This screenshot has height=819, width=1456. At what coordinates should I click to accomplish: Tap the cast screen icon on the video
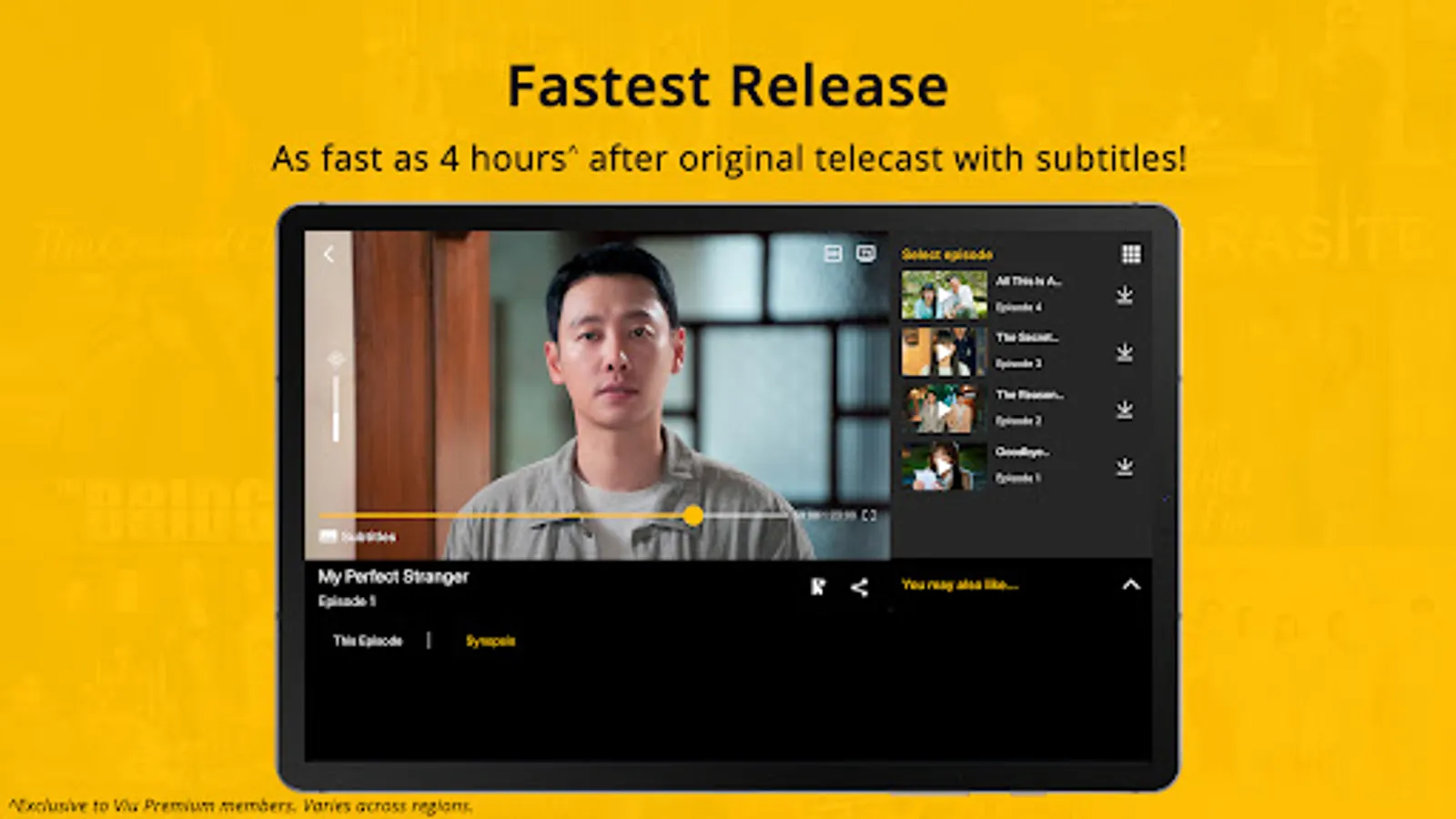pos(866,254)
